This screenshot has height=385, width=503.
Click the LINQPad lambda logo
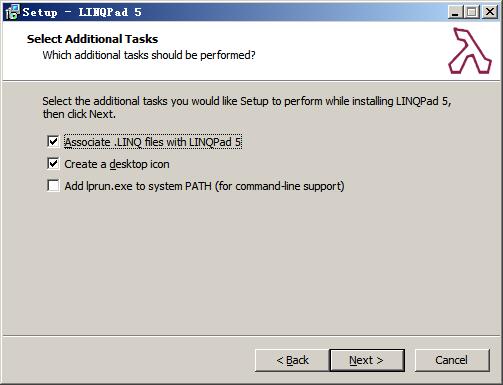(470, 51)
